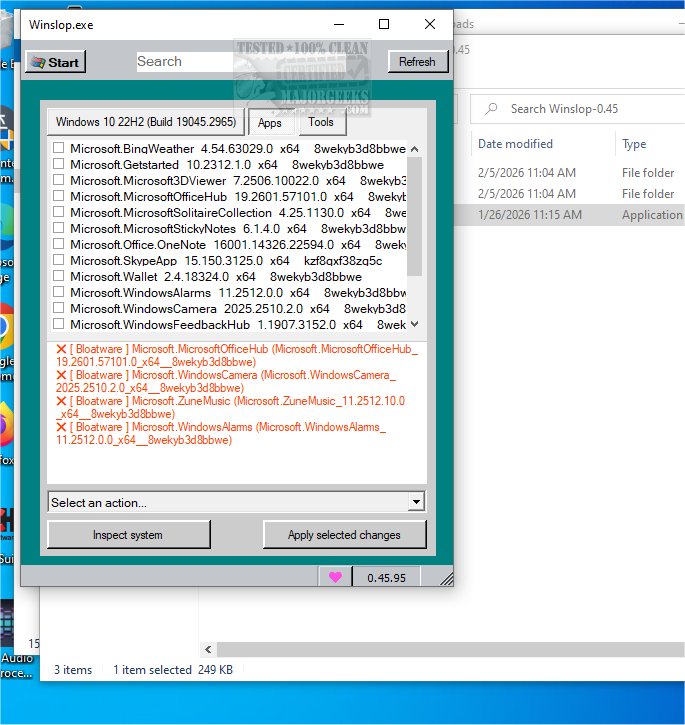Click the Explorer horizontal scrollbar track
The image size is (685, 725).
pyautogui.click(x=451, y=649)
